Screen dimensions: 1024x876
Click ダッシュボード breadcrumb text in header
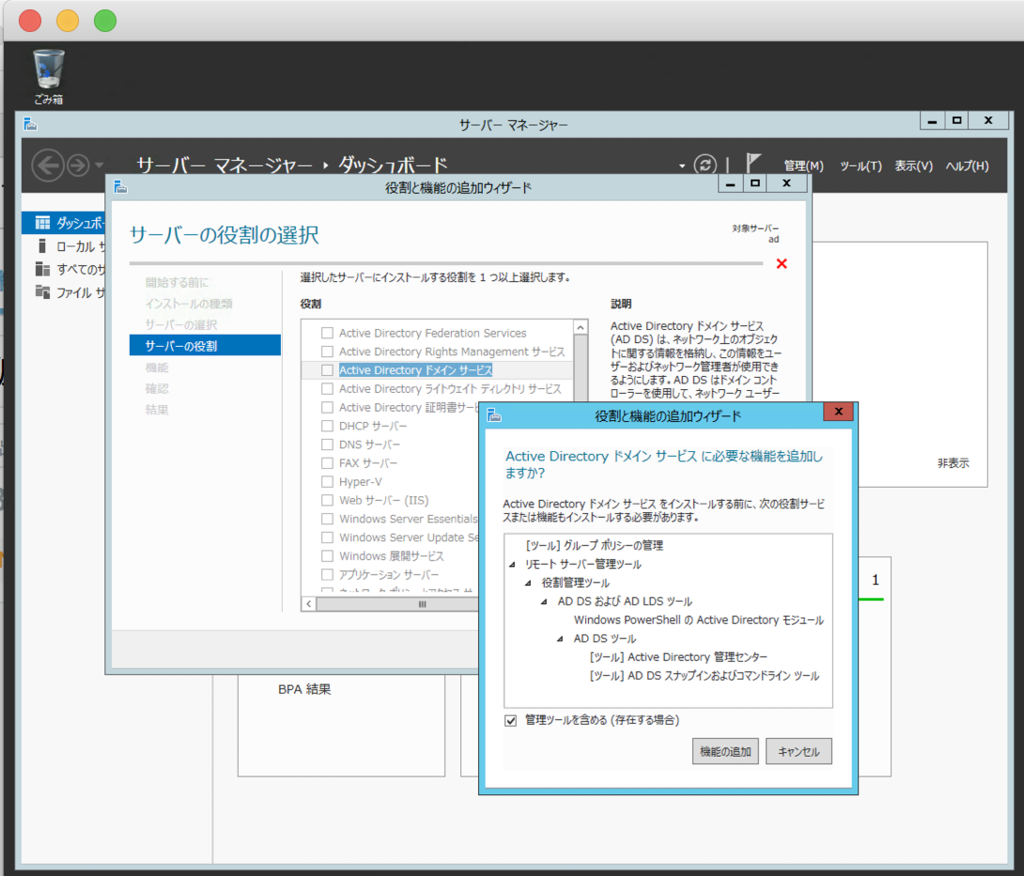tap(392, 165)
